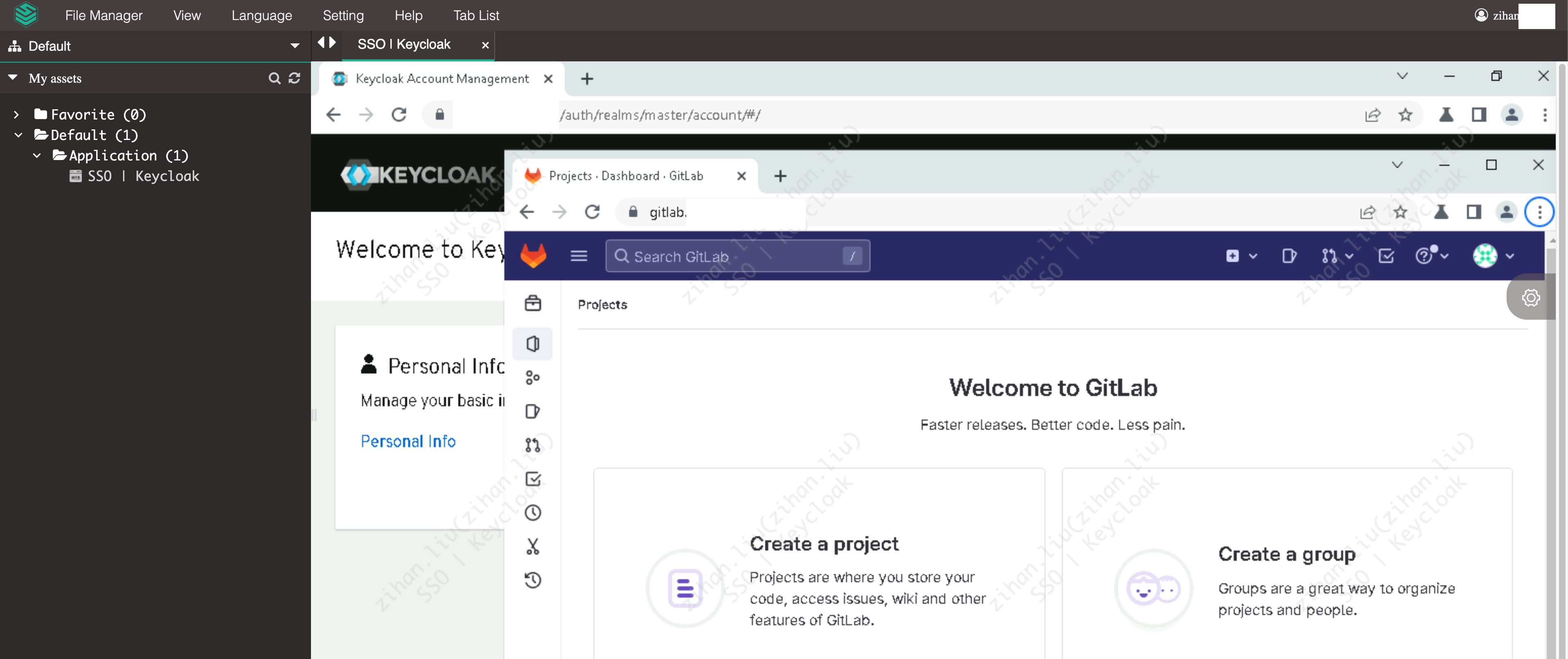The width and height of the screenshot is (1568, 659).
Task: Open the create new plus dropdown
Action: pyautogui.click(x=1241, y=256)
